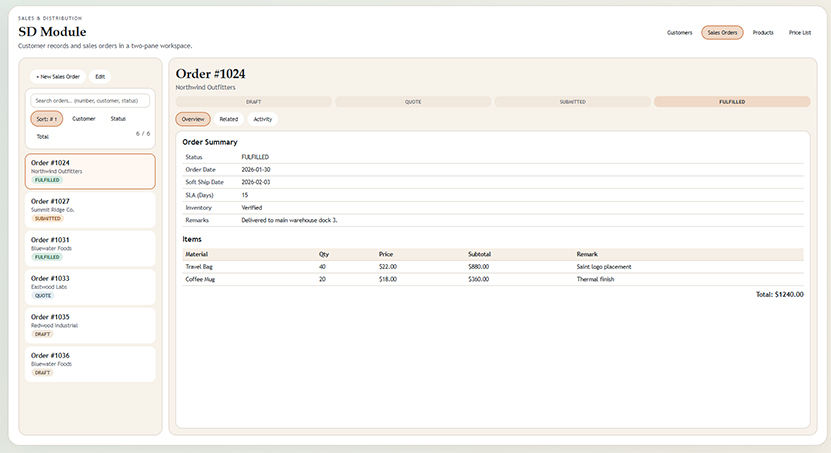
Task: Select the Order #1024 card
Action: 90,171
